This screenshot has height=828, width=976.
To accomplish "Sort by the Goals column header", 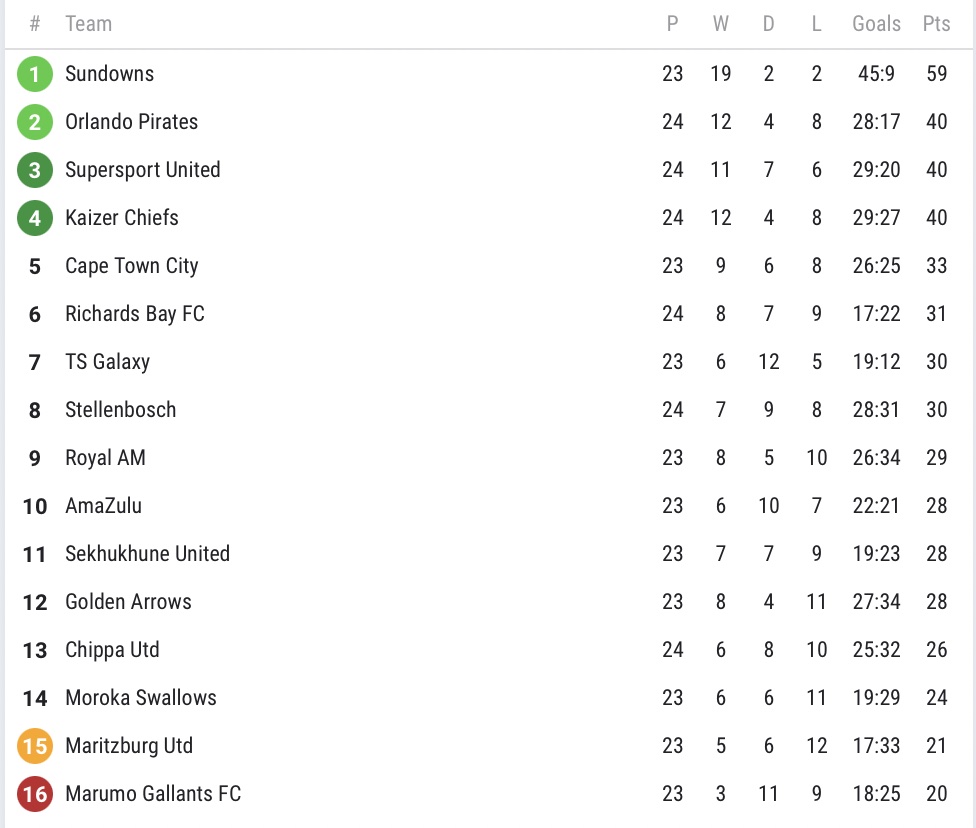I will point(876,24).
